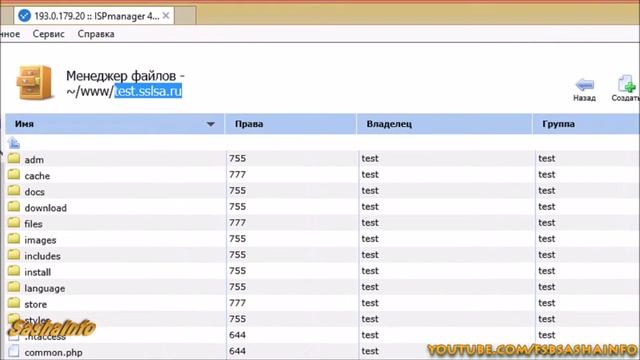Click the ISPmanager tab favicon
The image size is (640, 360).
[24, 16]
